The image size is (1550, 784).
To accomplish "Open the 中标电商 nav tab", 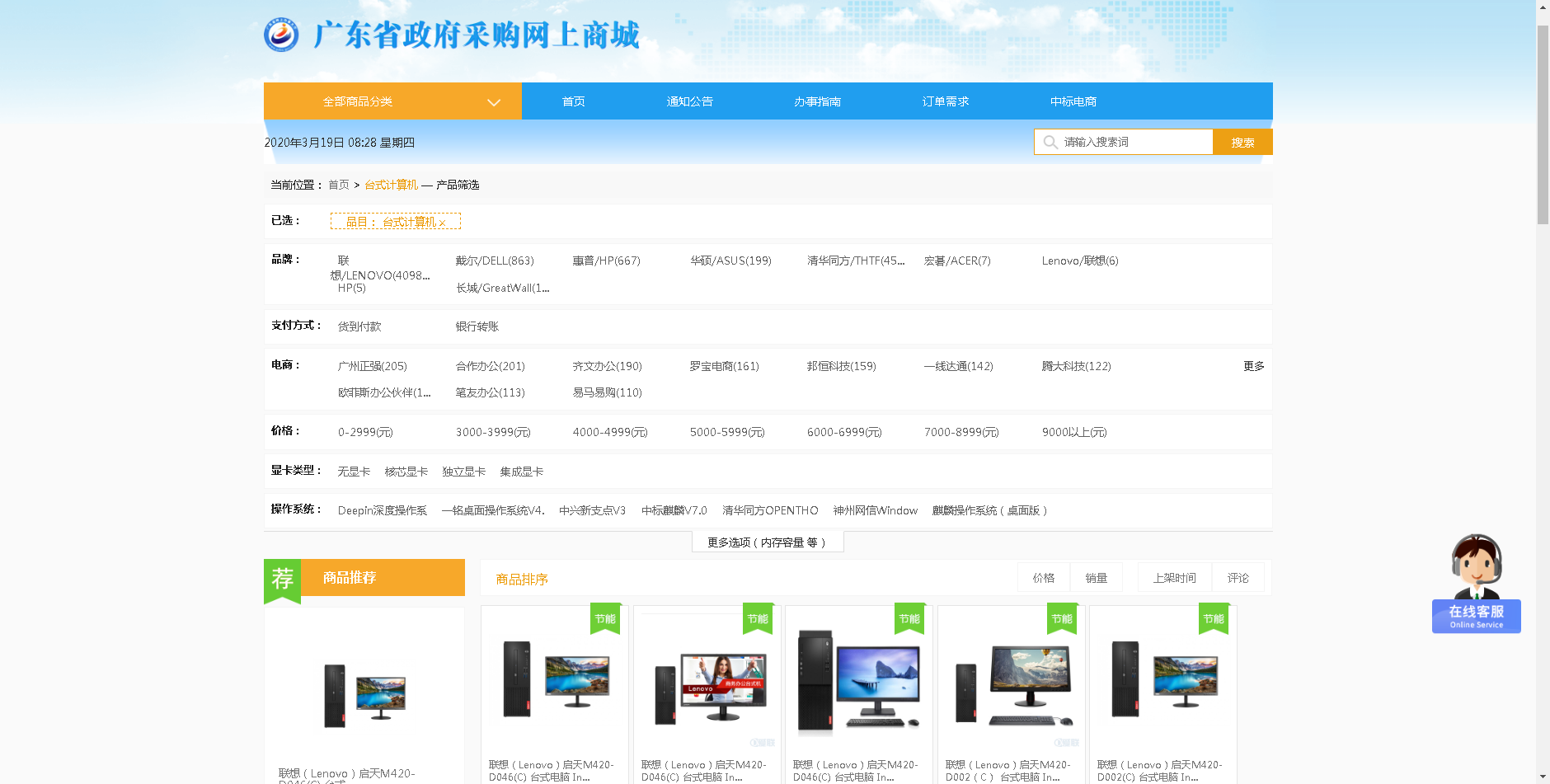I will pos(1073,101).
